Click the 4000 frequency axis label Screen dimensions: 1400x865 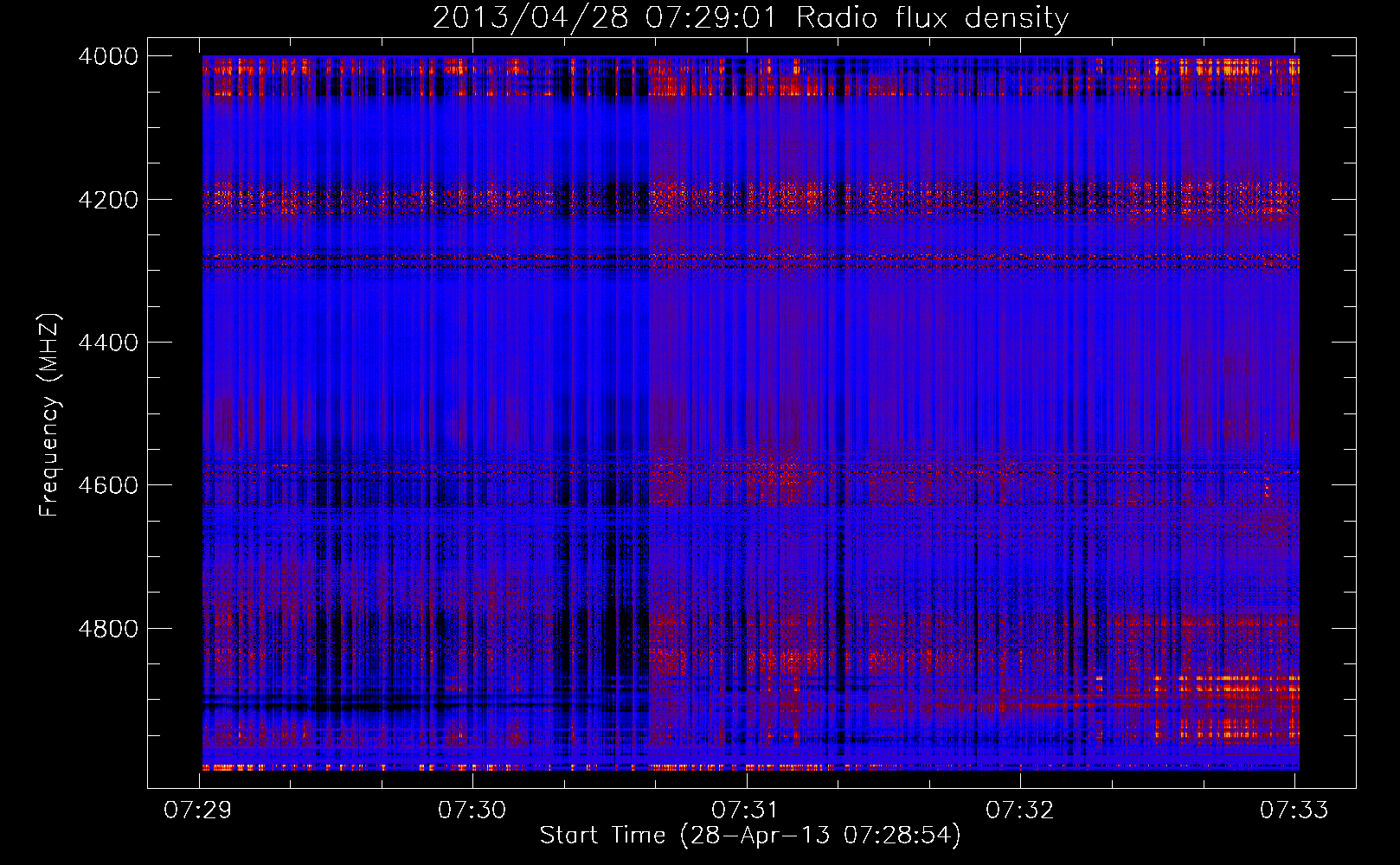tap(108, 56)
